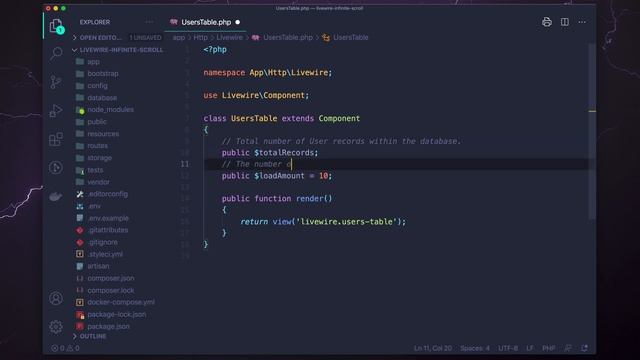Click the app breadcrumb segment
The height and width of the screenshot is (360, 640).
[179, 38]
